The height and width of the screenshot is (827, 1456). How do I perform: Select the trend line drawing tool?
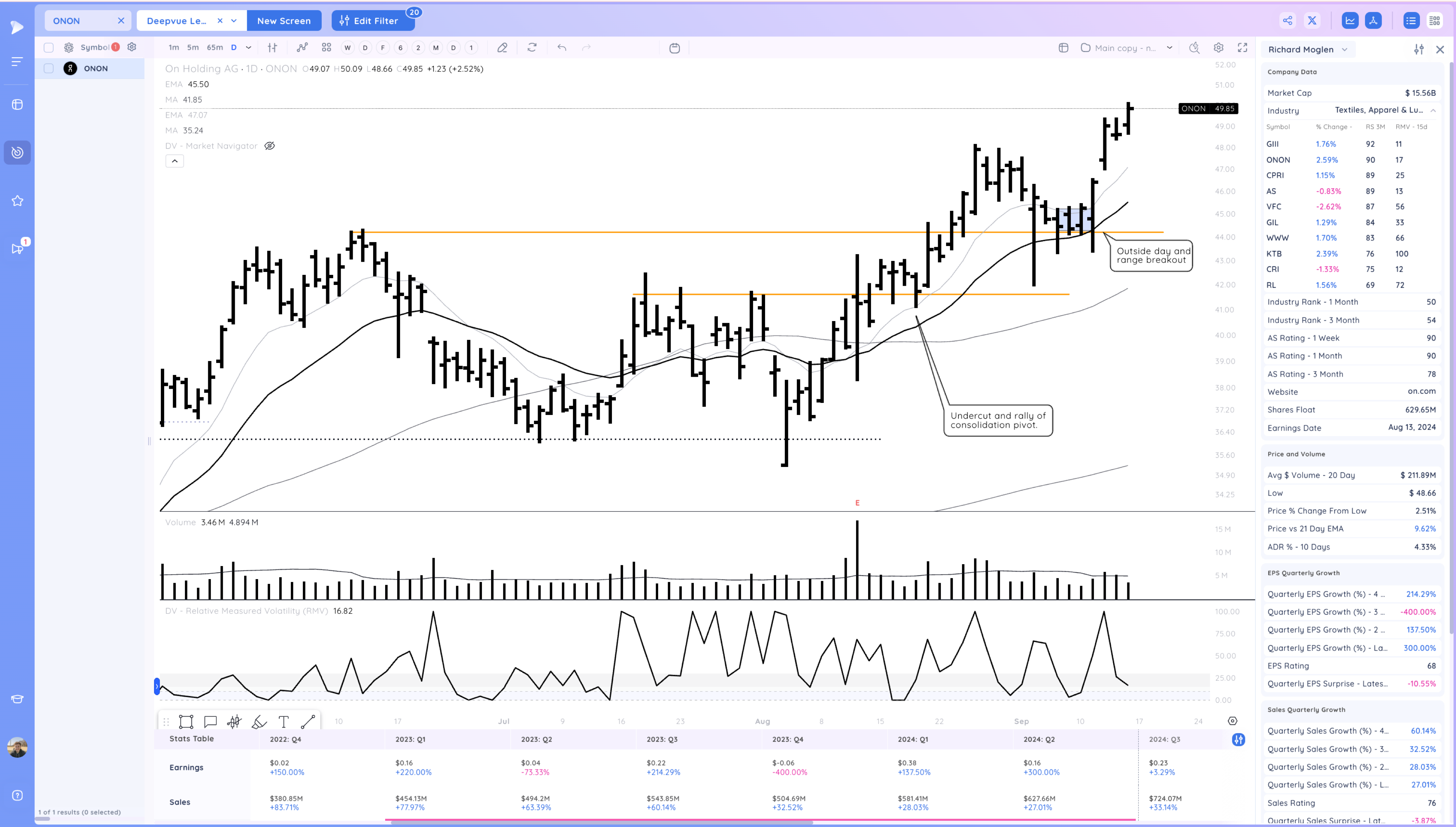click(308, 722)
